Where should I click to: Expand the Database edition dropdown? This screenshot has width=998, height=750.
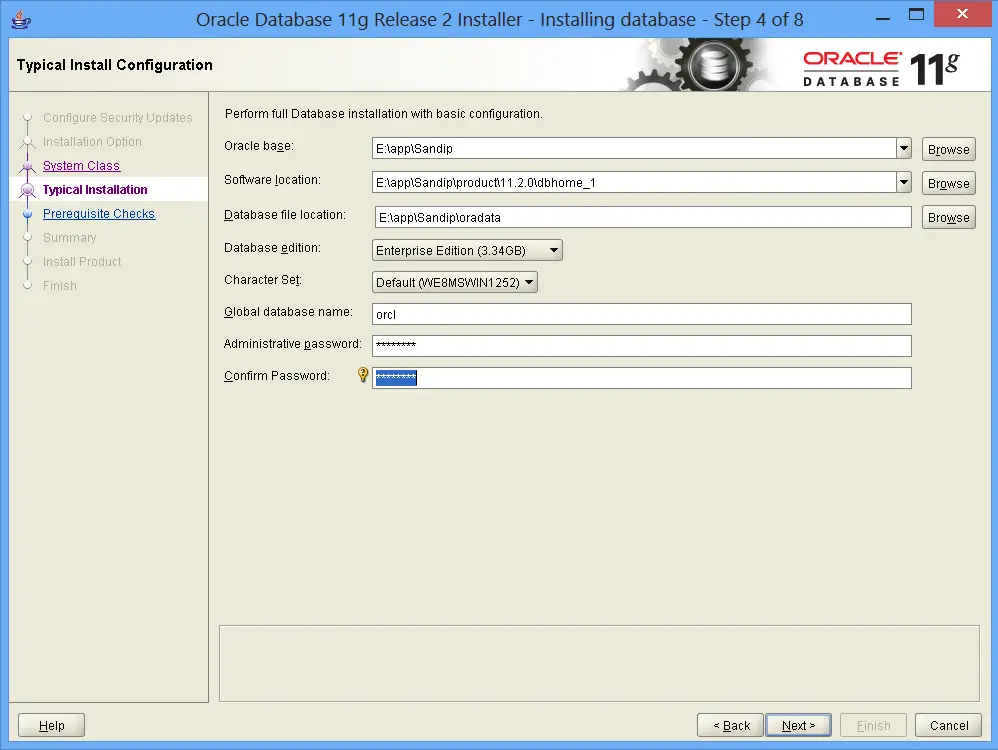pyautogui.click(x=467, y=250)
